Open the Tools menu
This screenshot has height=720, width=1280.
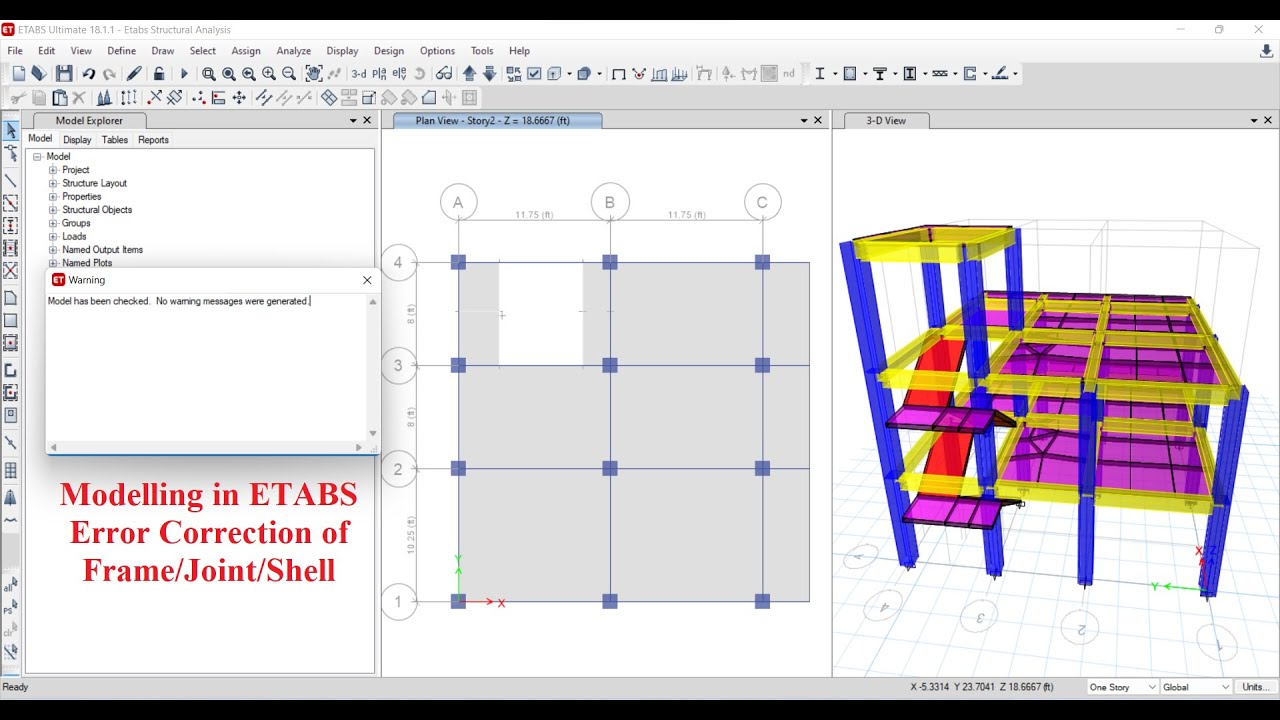[x=482, y=51]
